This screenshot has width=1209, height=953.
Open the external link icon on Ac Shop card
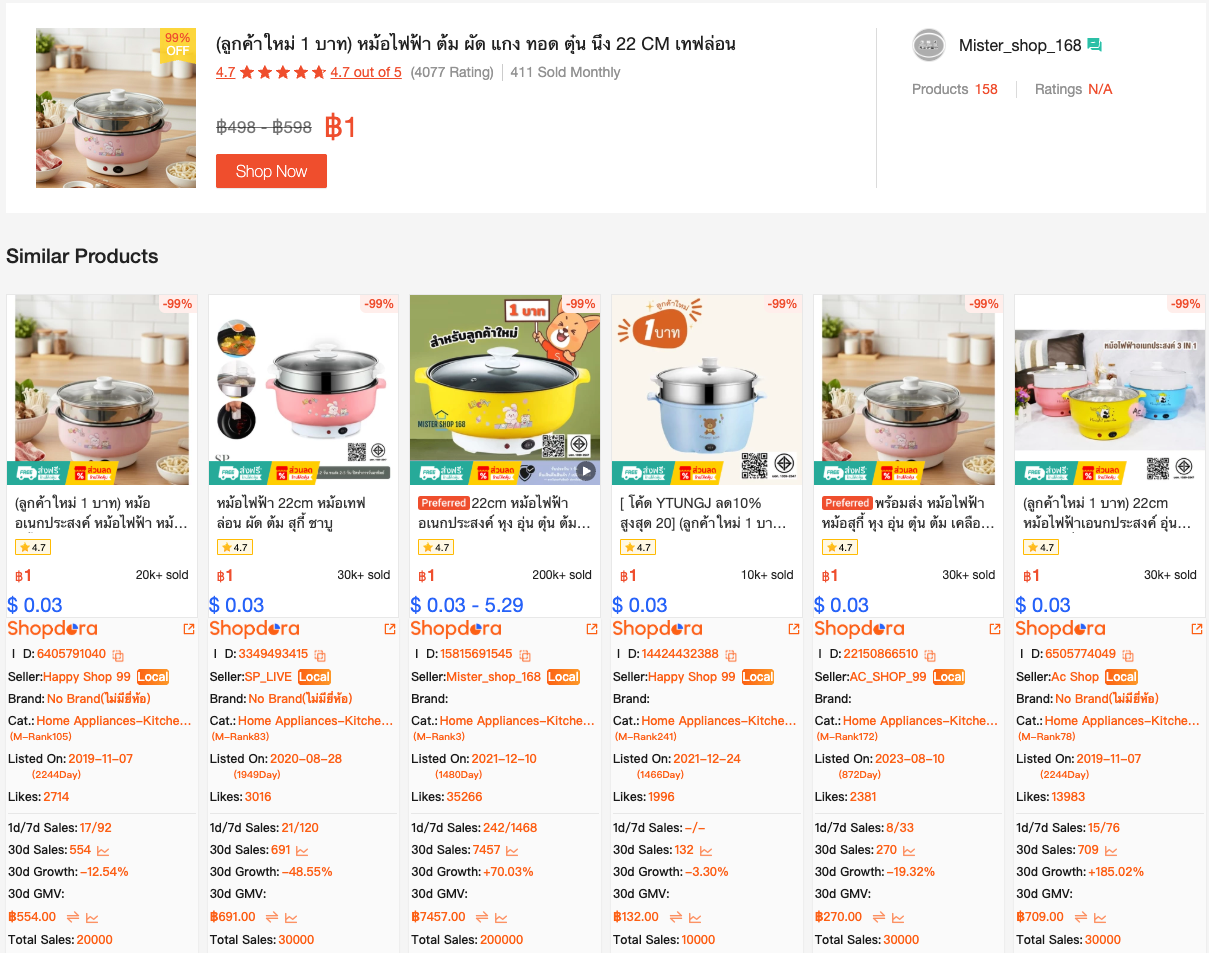tap(1197, 629)
